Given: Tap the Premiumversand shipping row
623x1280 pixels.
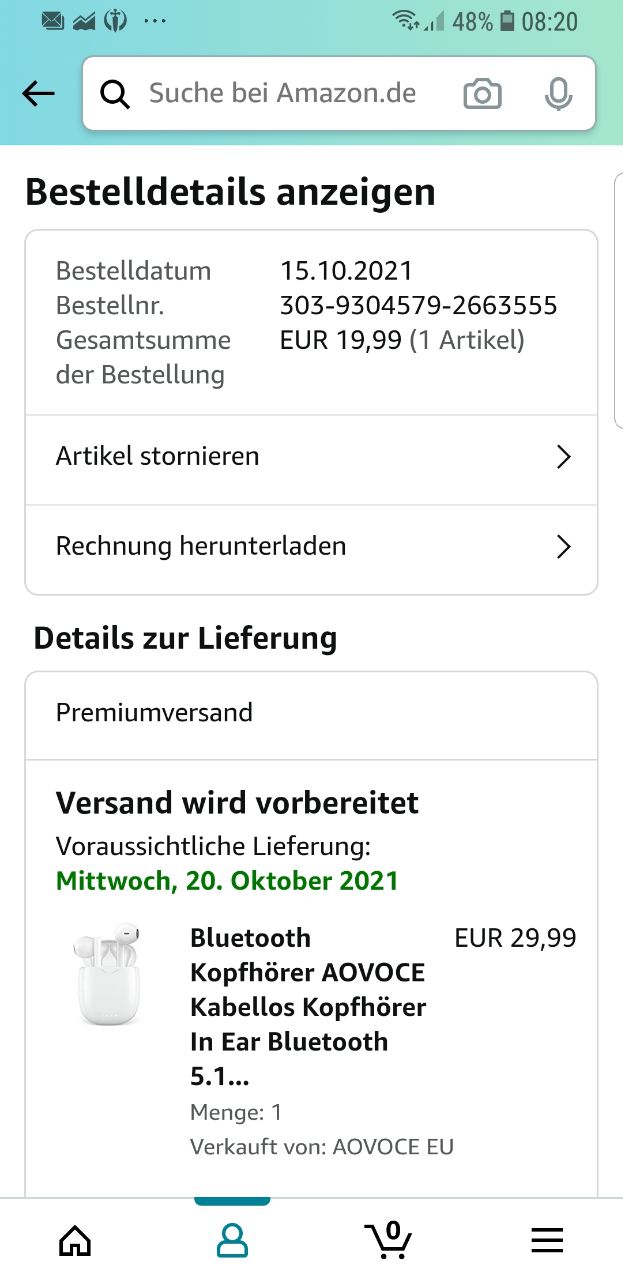Looking at the screenshot, I should (311, 713).
